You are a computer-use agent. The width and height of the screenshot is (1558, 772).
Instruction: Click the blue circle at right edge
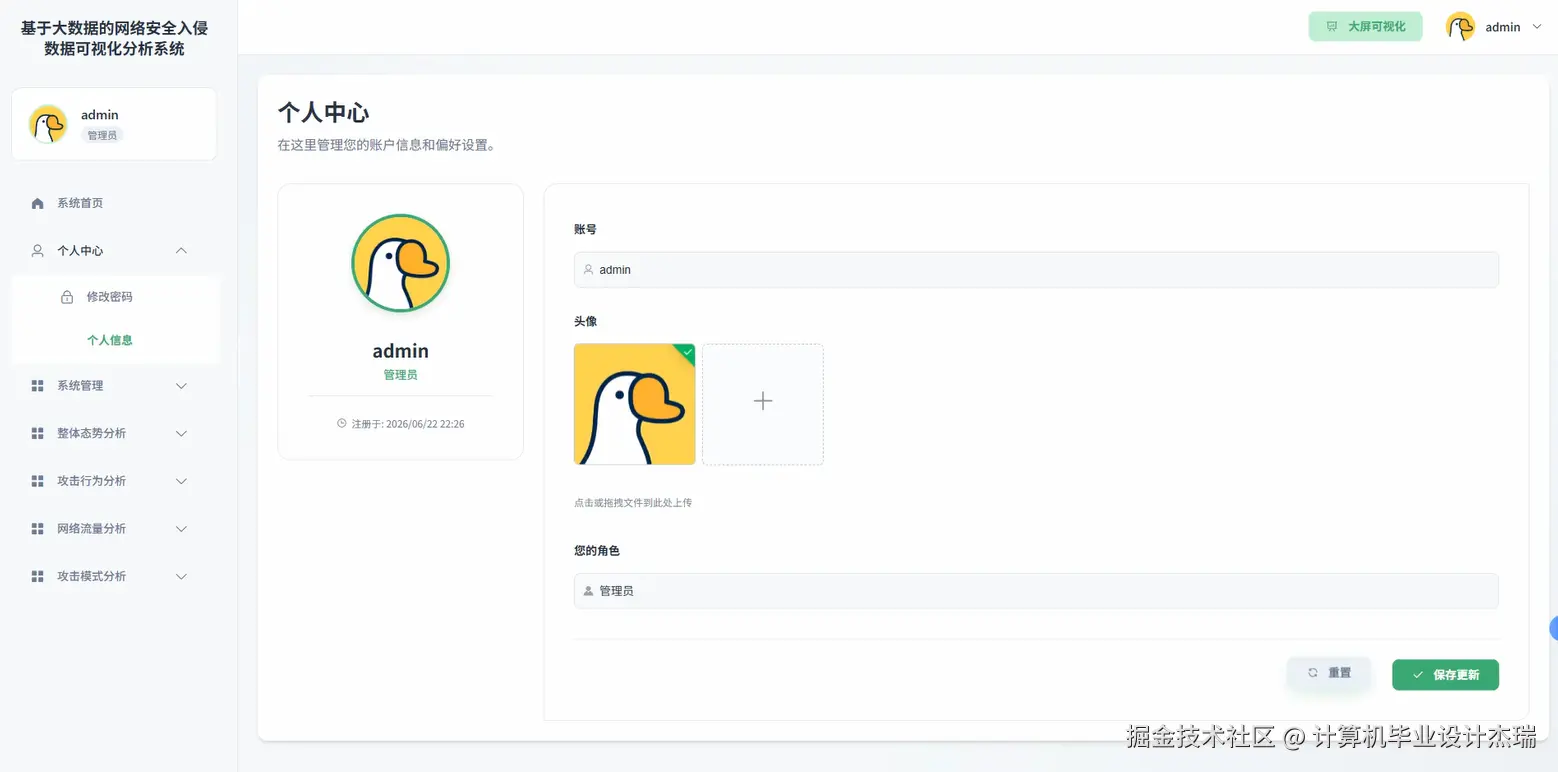point(1554,628)
